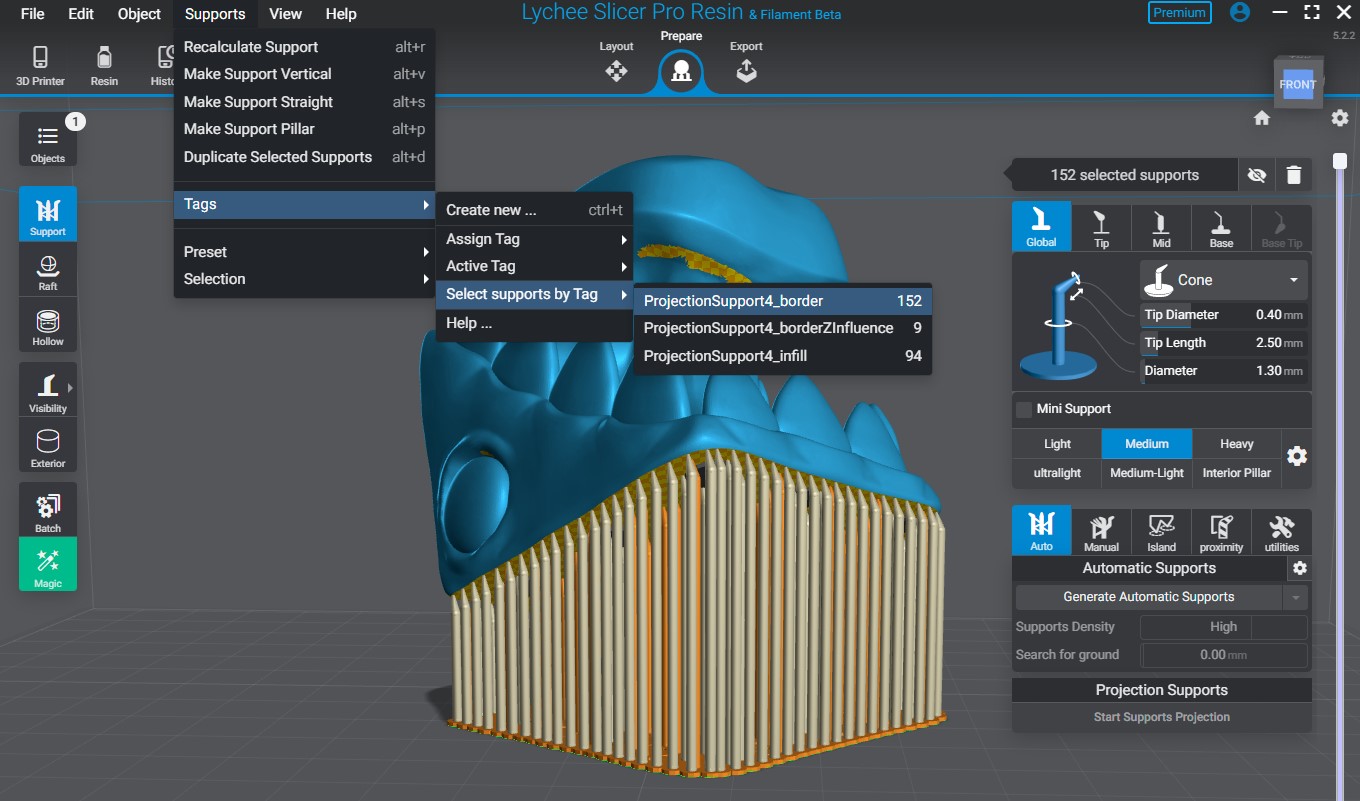Open the Resin settings icon

pos(104,65)
